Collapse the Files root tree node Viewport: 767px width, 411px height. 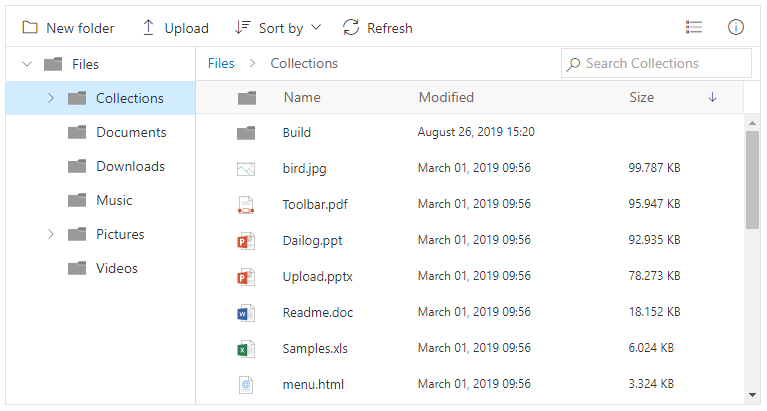click(27, 65)
